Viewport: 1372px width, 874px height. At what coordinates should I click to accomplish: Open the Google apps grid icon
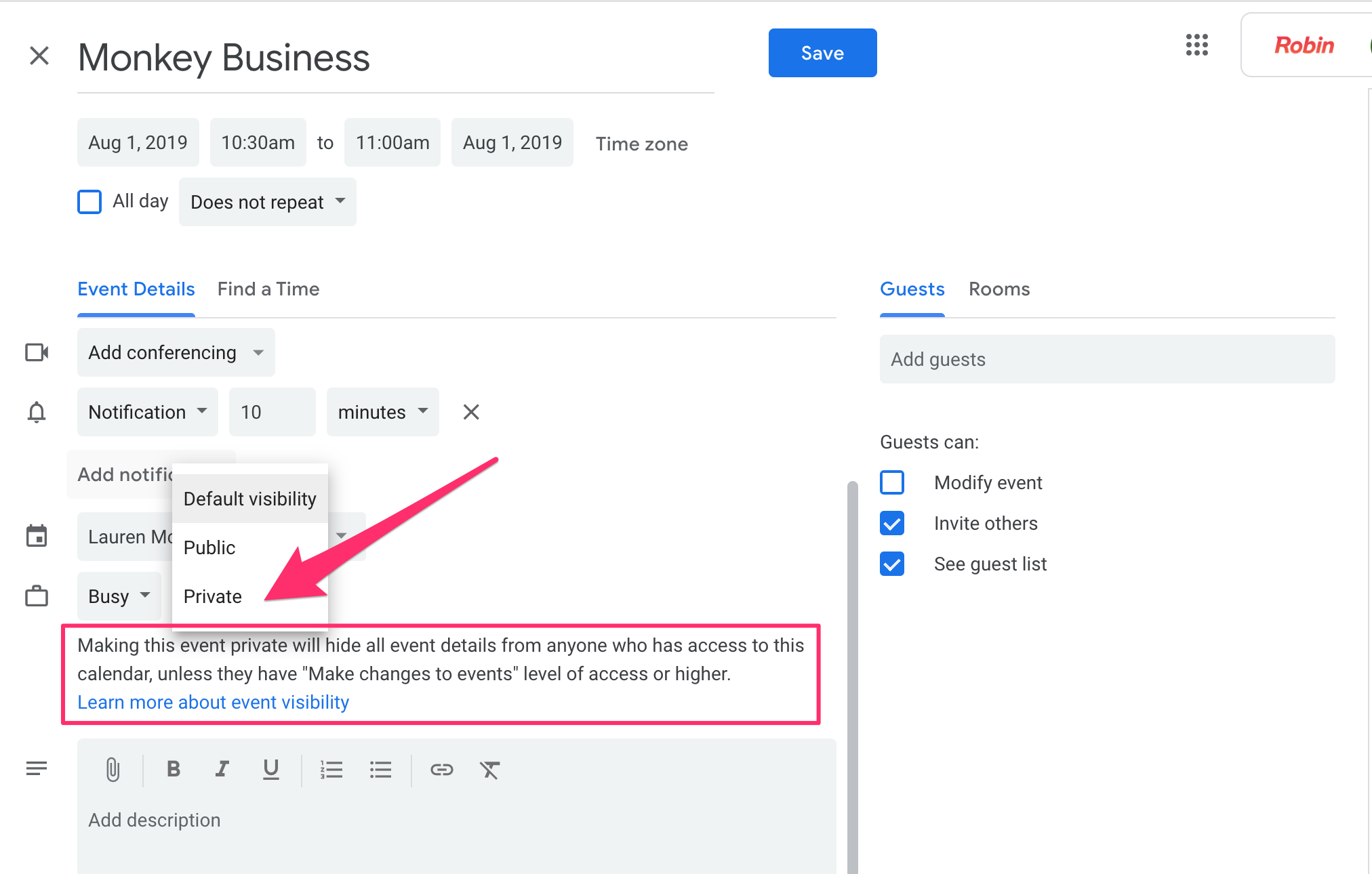(x=1197, y=45)
